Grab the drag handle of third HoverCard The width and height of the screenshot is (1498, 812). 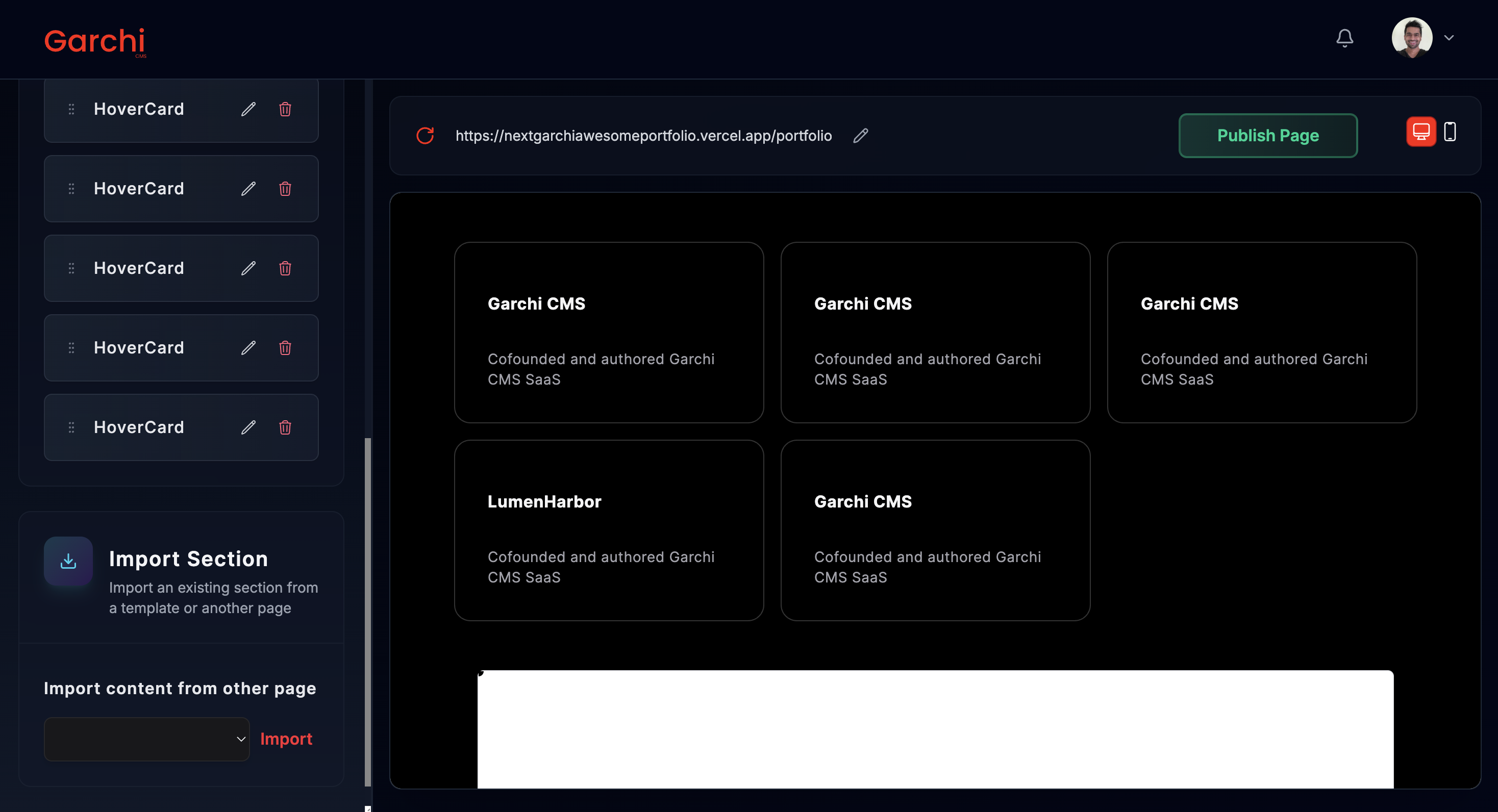click(x=71, y=268)
